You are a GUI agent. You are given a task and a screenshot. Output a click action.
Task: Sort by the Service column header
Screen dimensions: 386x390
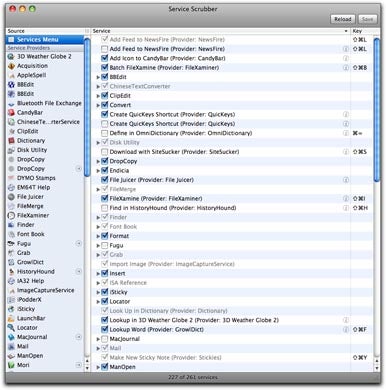220,31
